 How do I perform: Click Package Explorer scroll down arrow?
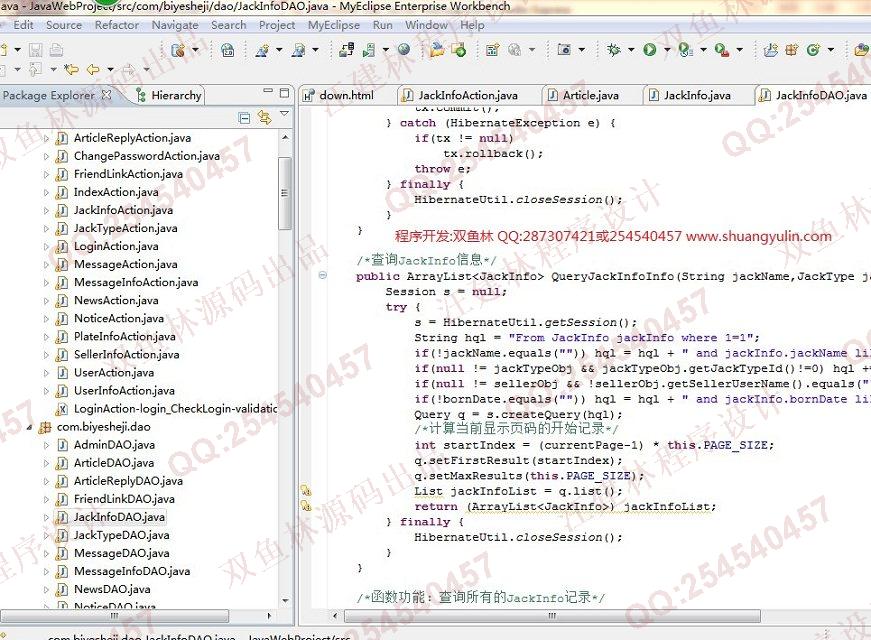point(286,601)
